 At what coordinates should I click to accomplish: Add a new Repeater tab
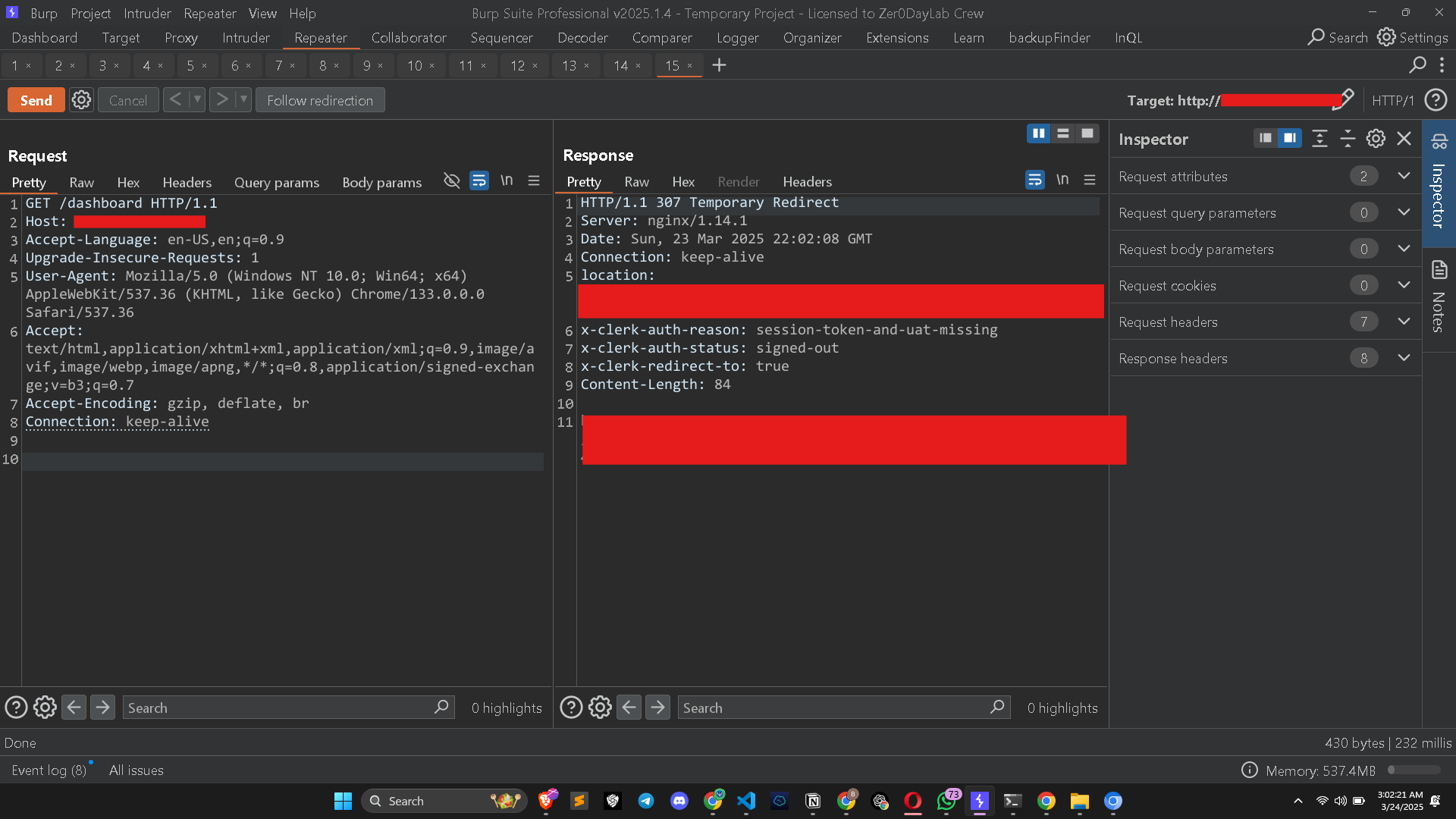(719, 66)
